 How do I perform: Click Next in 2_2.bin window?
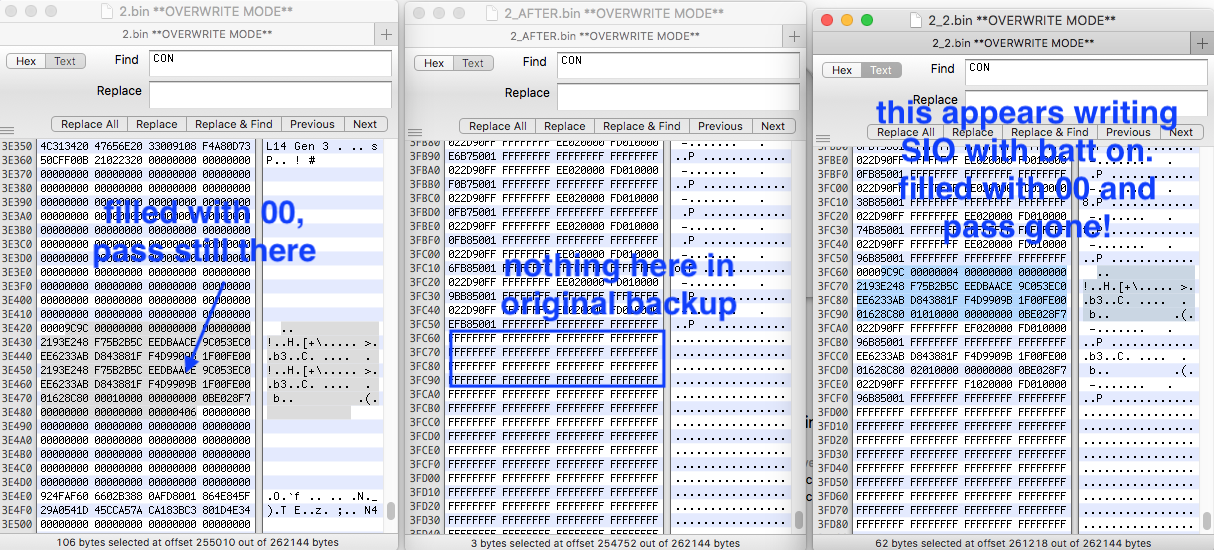[x=1181, y=132]
